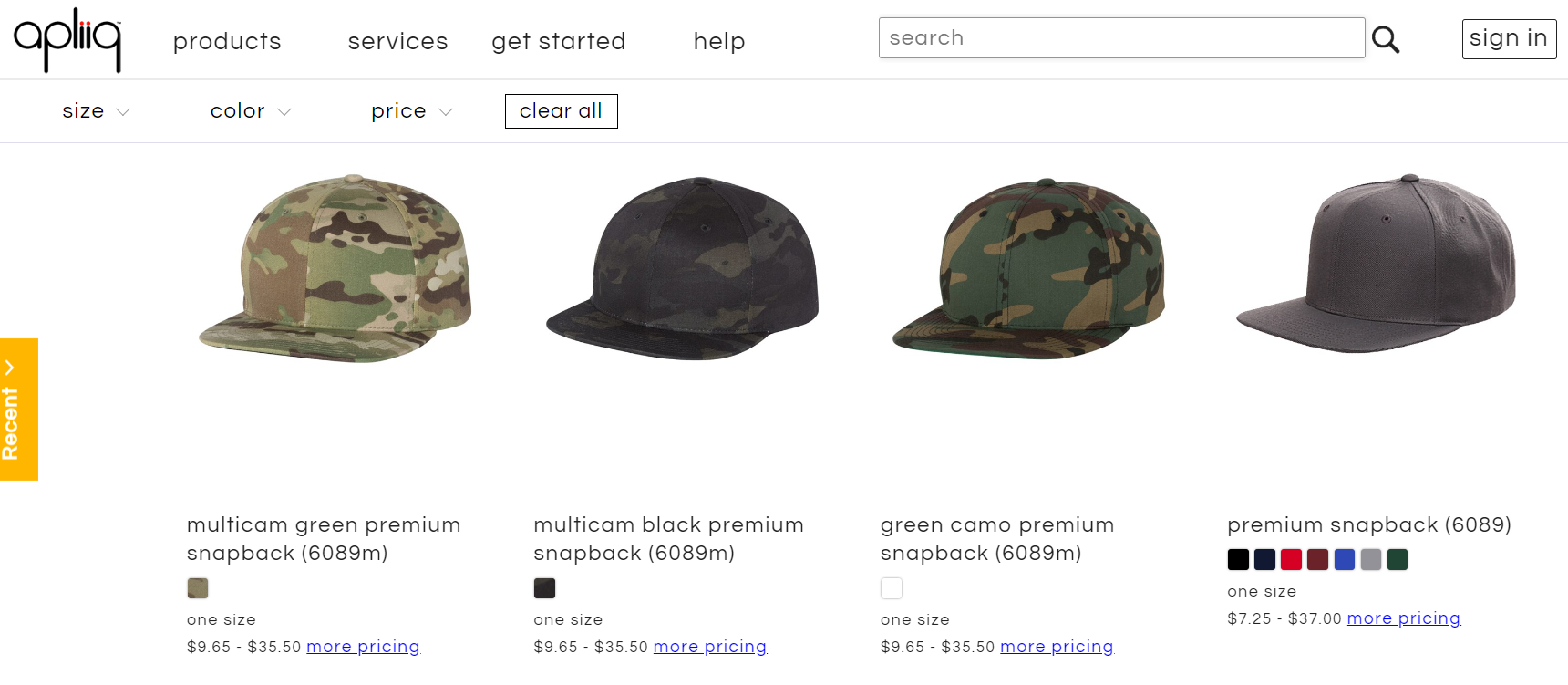Open the services menu

(x=397, y=41)
